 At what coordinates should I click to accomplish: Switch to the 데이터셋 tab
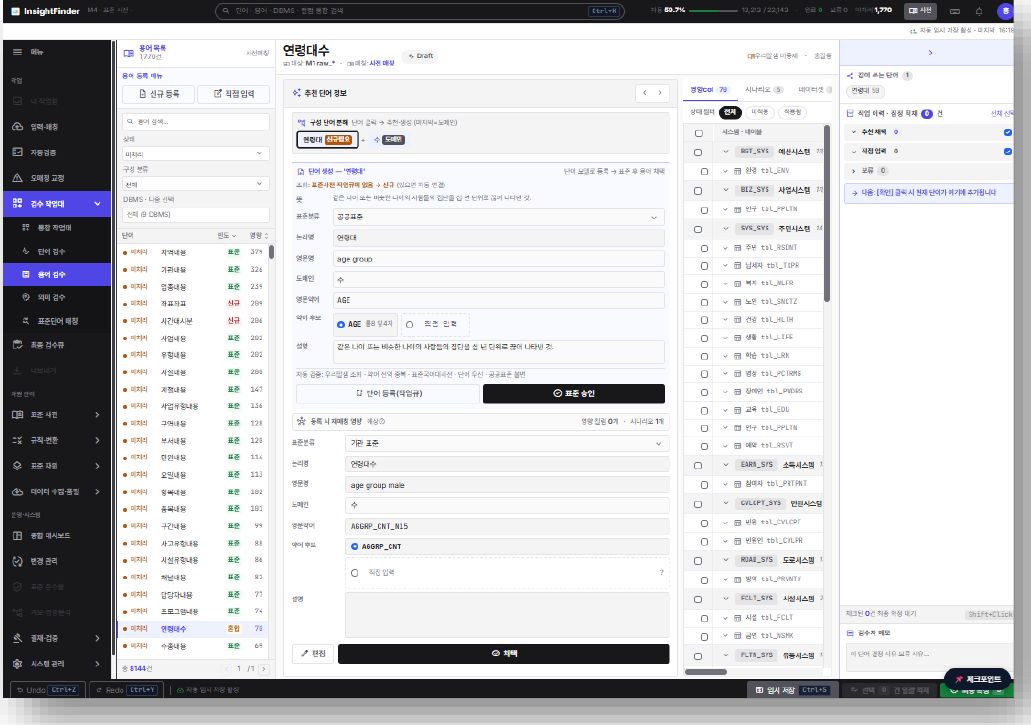click(x=814, y=89)
